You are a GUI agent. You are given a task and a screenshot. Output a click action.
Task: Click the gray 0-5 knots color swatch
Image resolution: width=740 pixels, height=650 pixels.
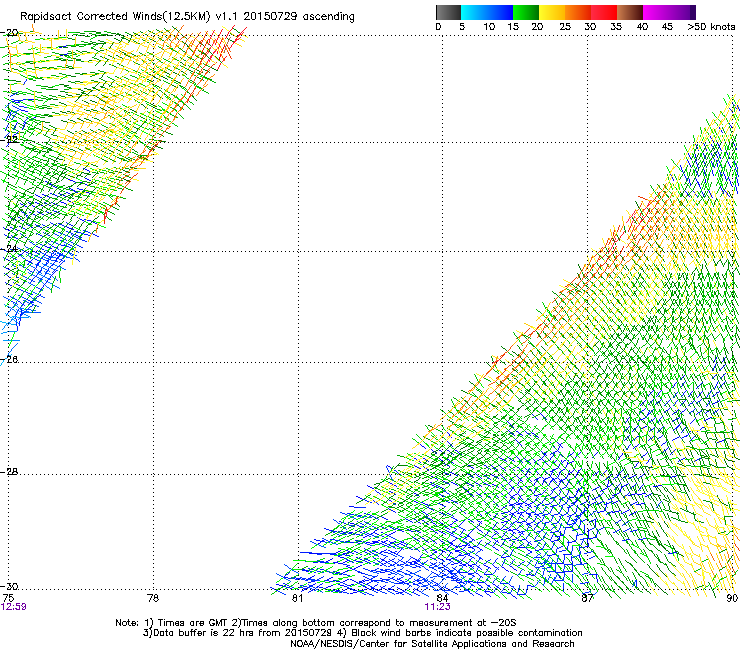448,12
